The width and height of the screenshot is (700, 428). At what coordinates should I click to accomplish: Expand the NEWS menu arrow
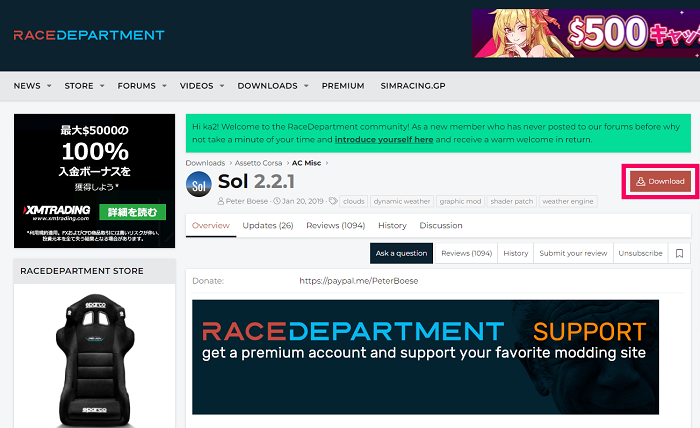pos(49,86)
